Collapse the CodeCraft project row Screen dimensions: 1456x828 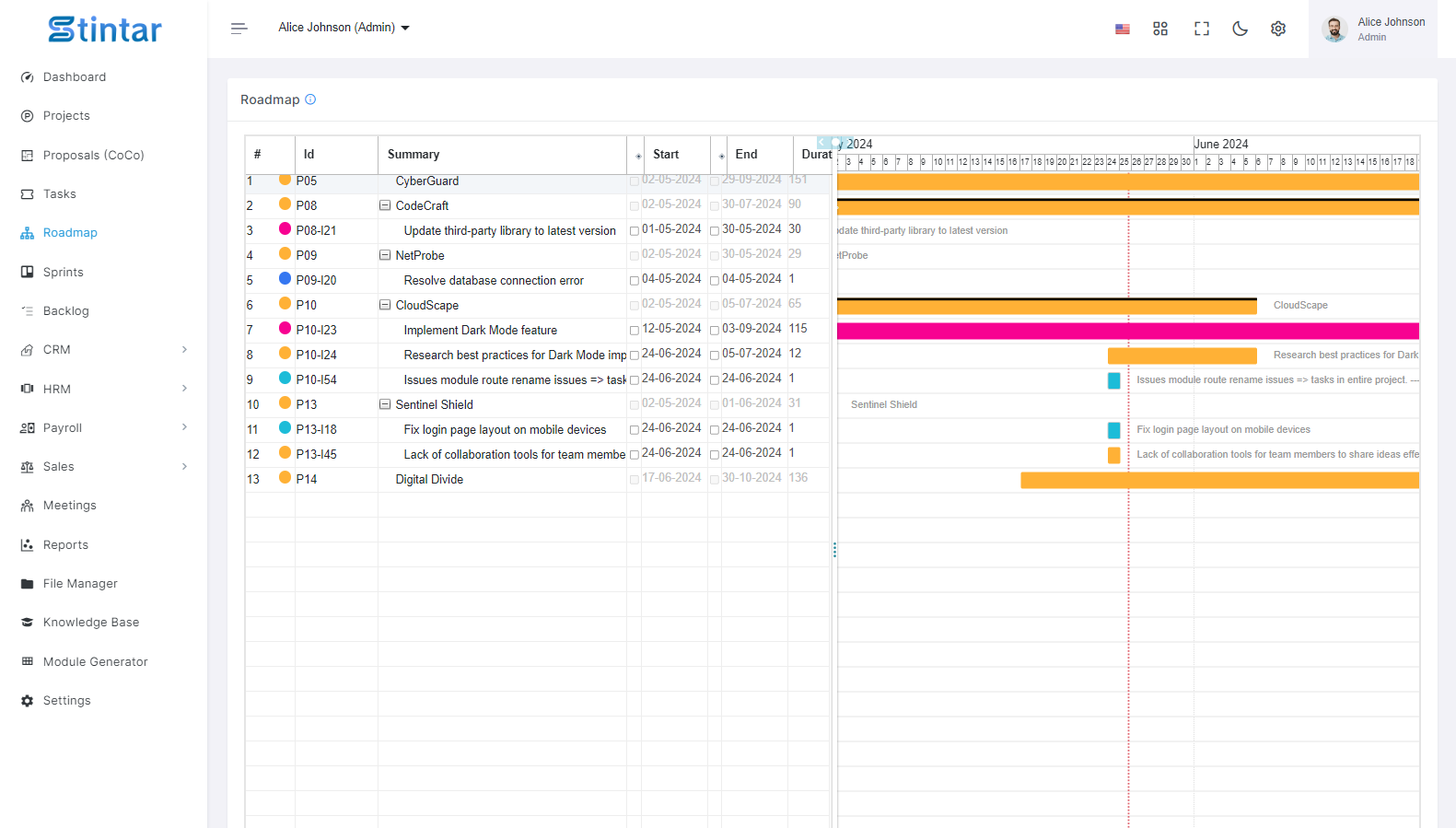point(385,205)
